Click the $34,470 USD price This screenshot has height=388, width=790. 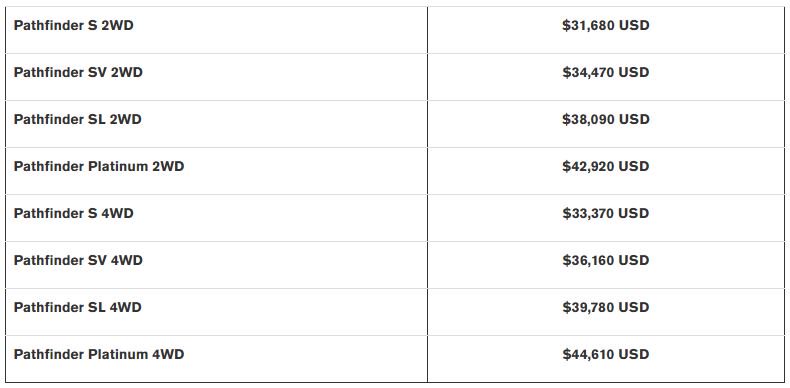pyautogui.click(x=606, y=72)
